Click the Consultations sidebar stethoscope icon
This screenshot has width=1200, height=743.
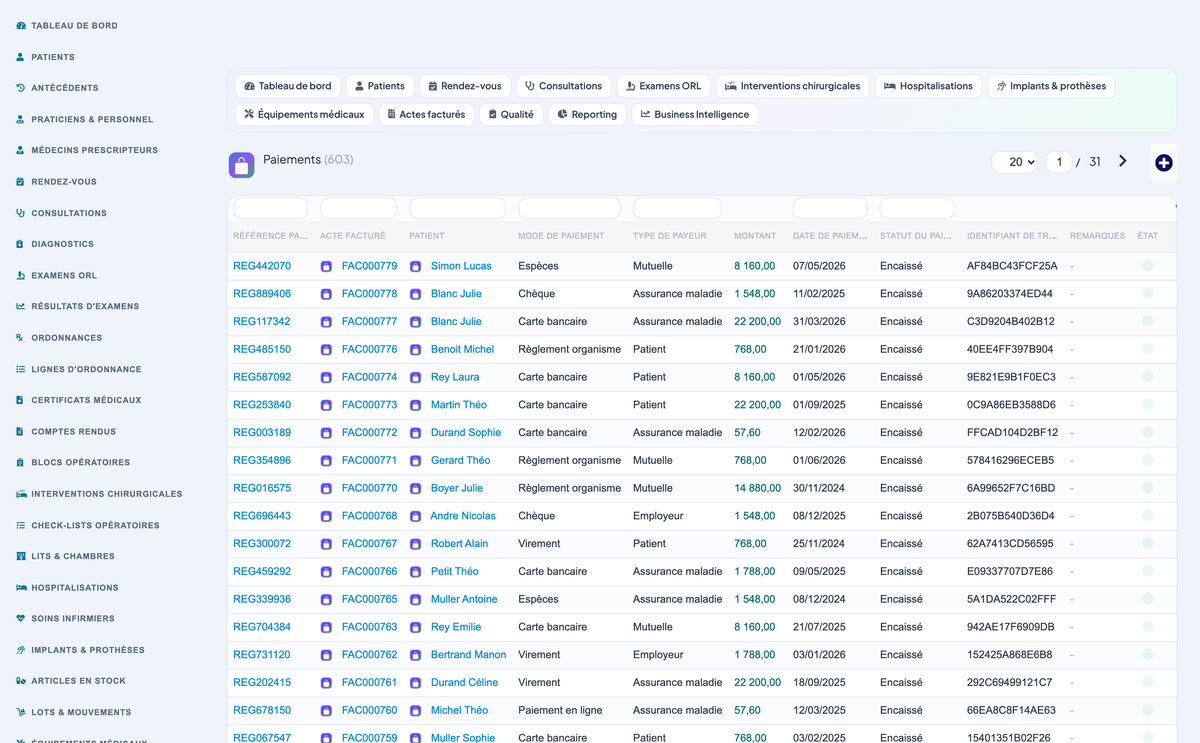(x=20, y=213)
